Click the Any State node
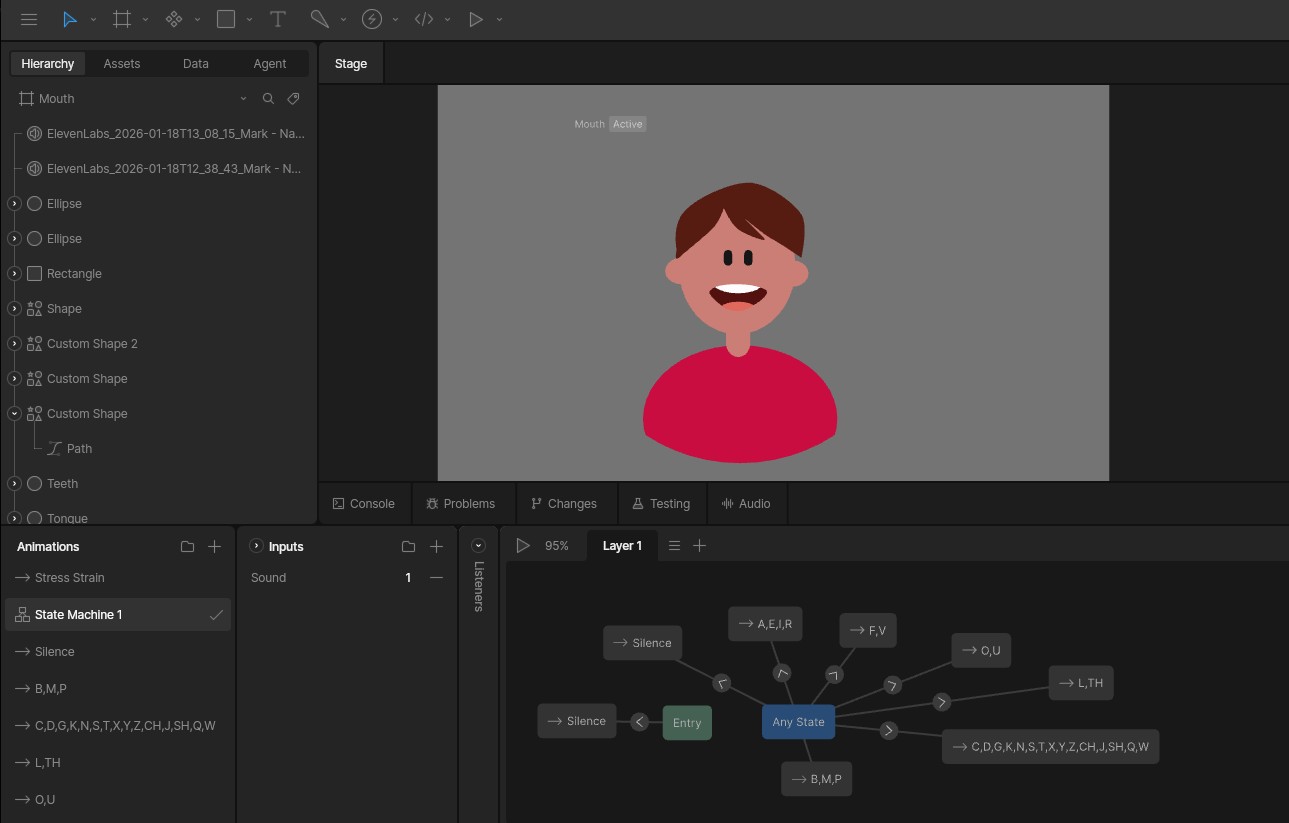1289x823 pixels. click(x=798, y=722)
